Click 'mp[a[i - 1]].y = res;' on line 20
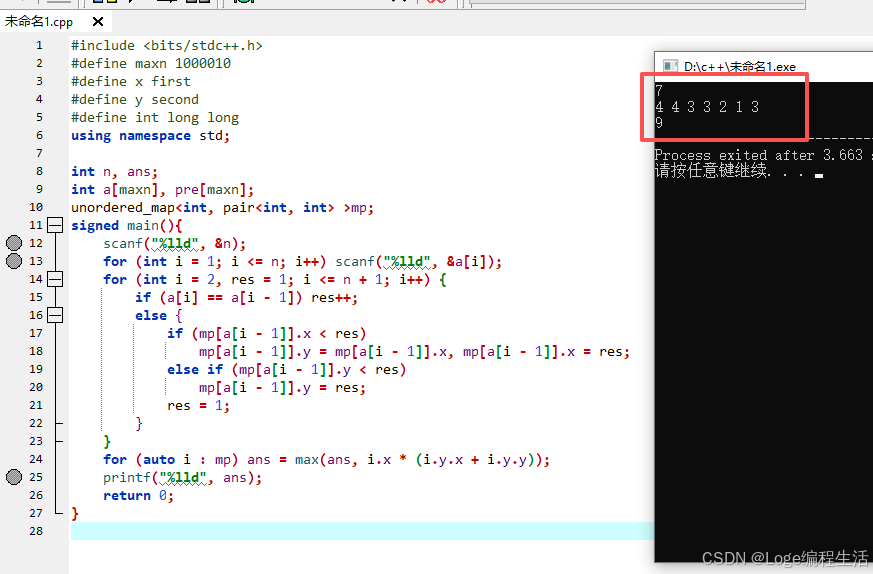This screenshot has width=873, height=574. click(282, 387)
